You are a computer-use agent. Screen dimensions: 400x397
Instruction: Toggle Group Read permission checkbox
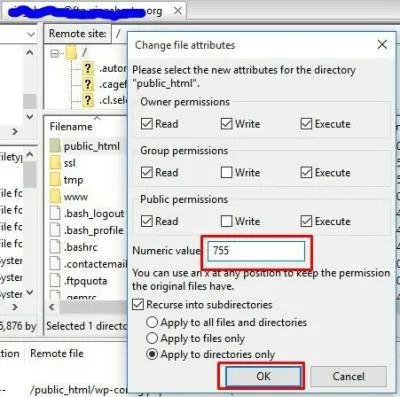tap(147, 172)
